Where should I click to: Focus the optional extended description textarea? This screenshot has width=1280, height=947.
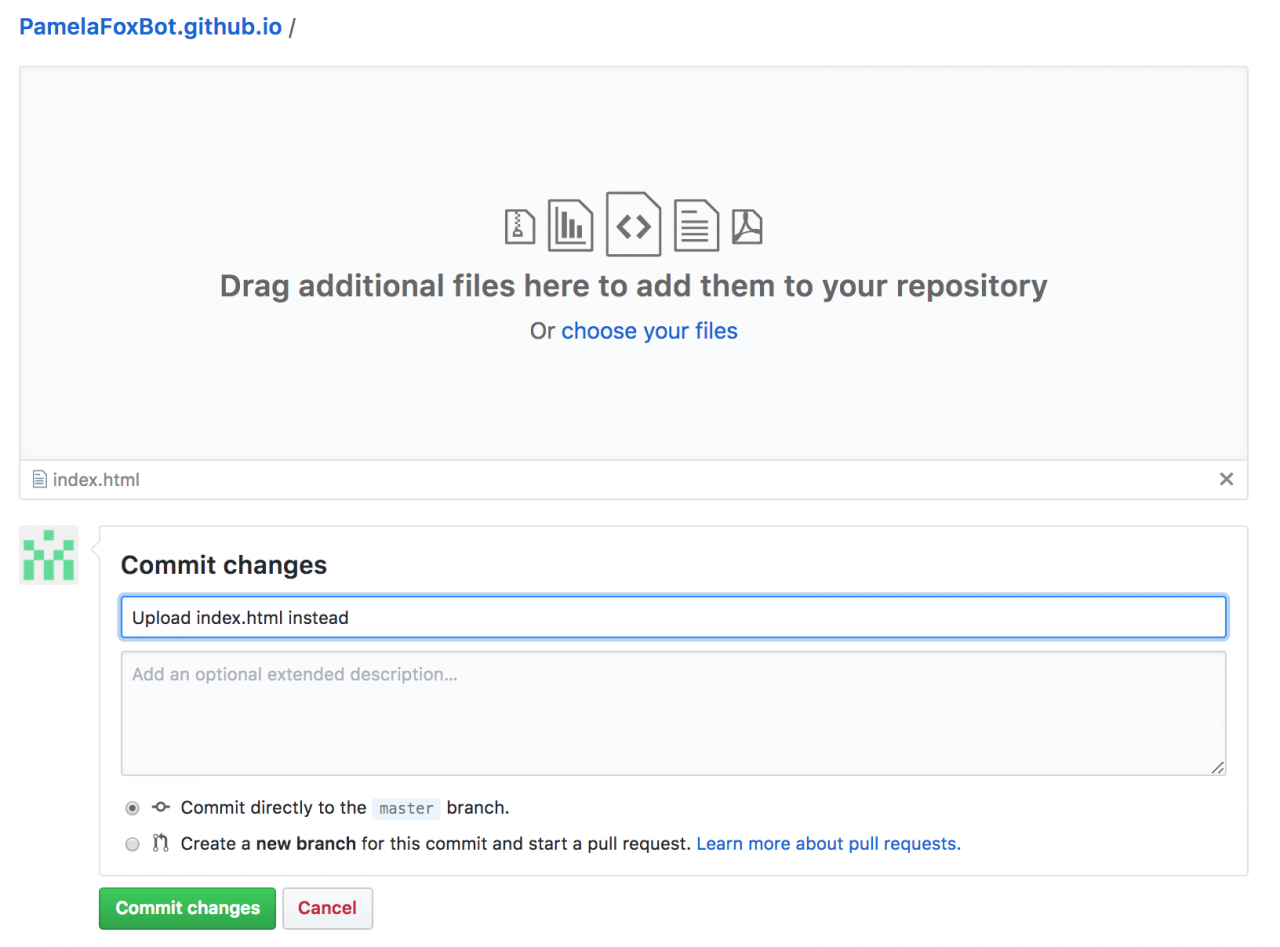[x=673, y=713]
